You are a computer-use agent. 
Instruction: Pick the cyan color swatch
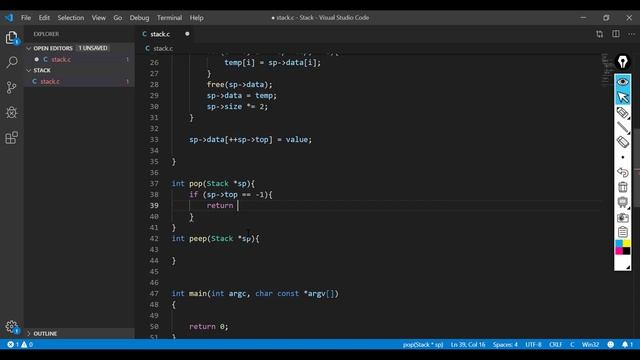pos(619,243)
